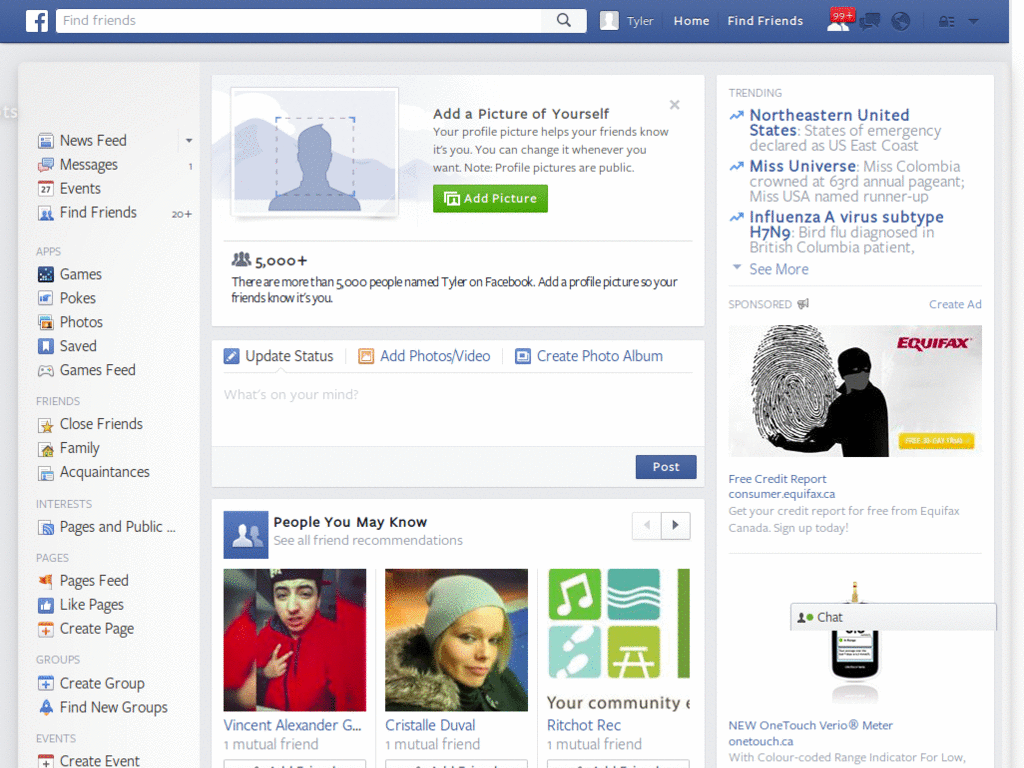Open Northeastern United States trending topic

coord(829,123)
